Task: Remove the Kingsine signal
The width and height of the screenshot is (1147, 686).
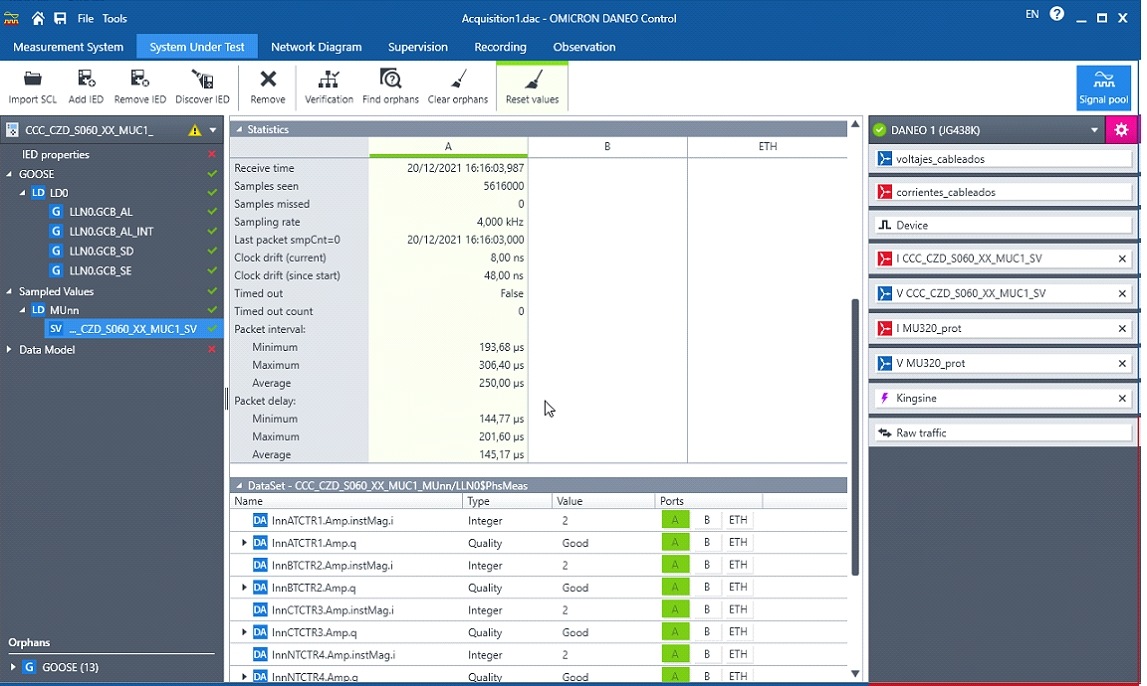Action: coord(1122,399)
